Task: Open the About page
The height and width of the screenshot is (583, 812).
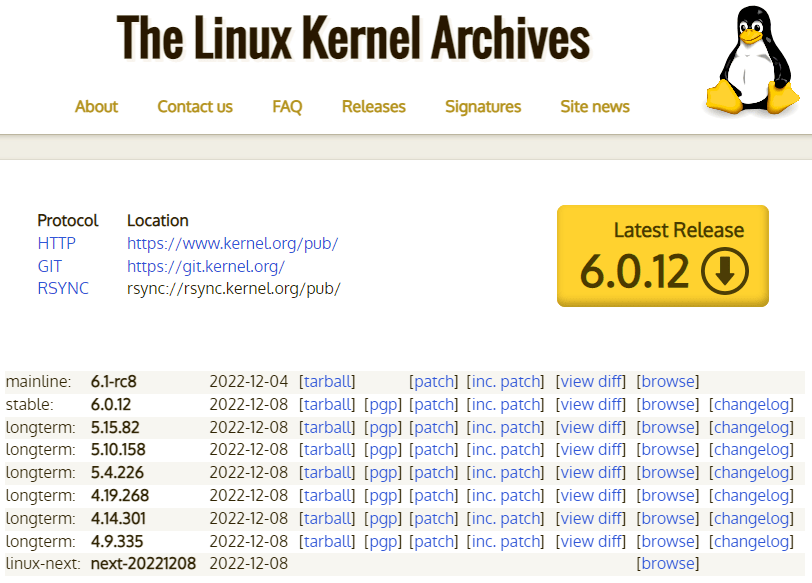Action: click(x=96, y=107)
